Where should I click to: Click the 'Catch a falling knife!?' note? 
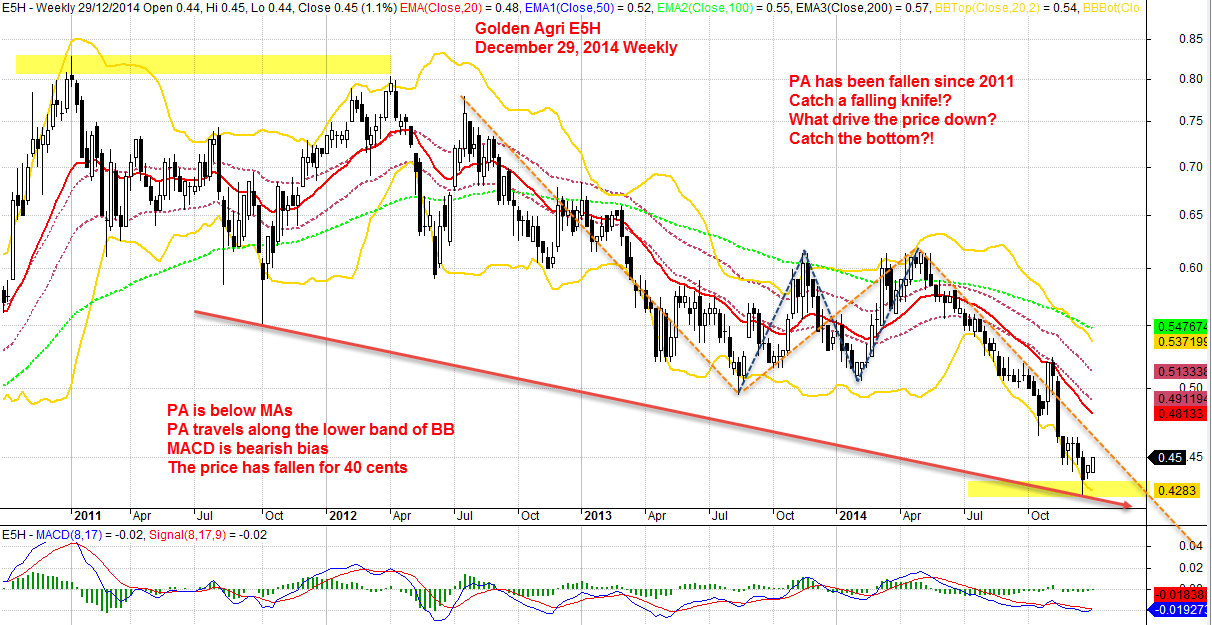(x=871, y=101)
